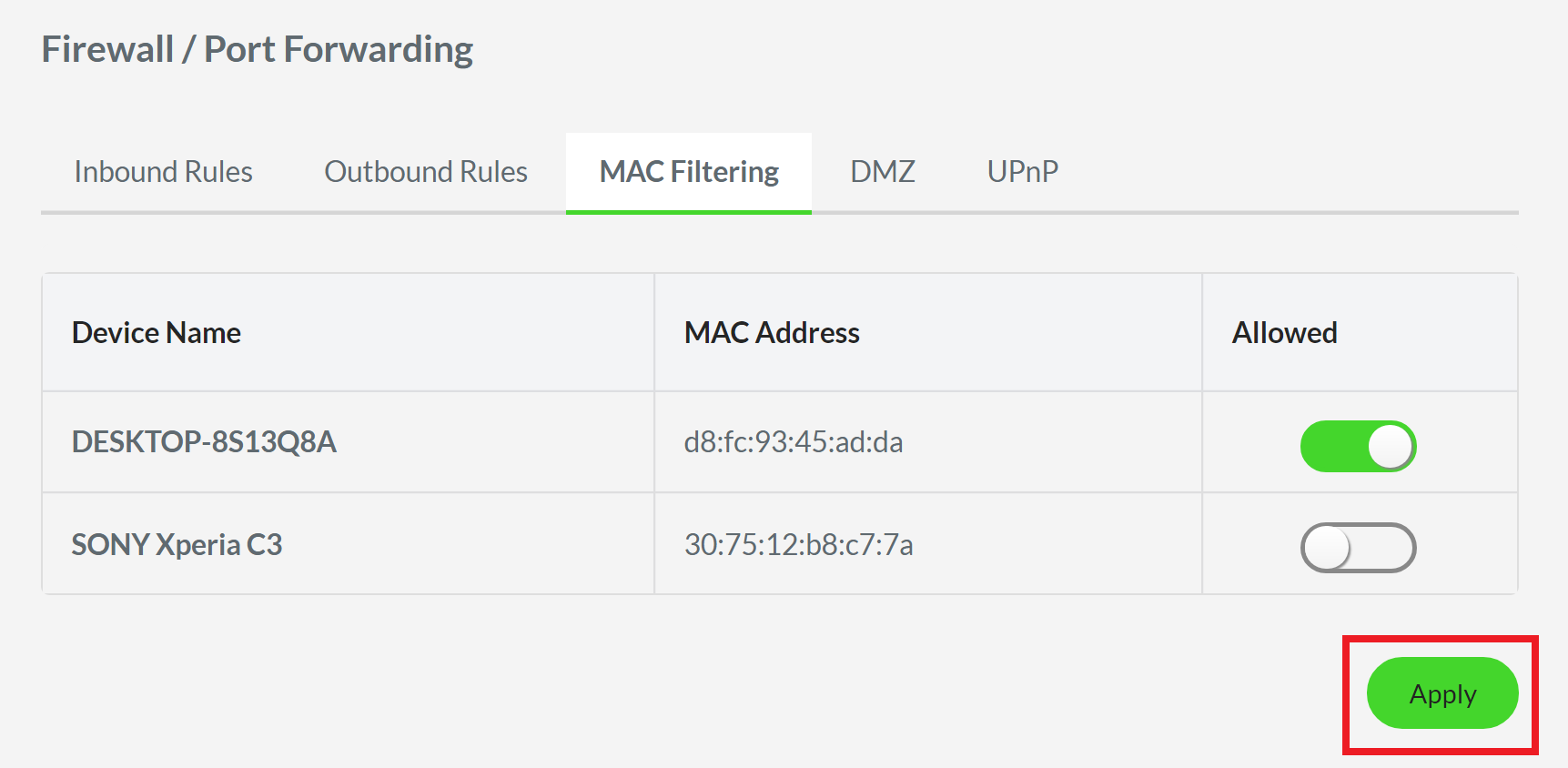
Task: Enable the SONY Xperia C3 allowed toggle
Action: pyautogui.click(x=1357, y=548)
